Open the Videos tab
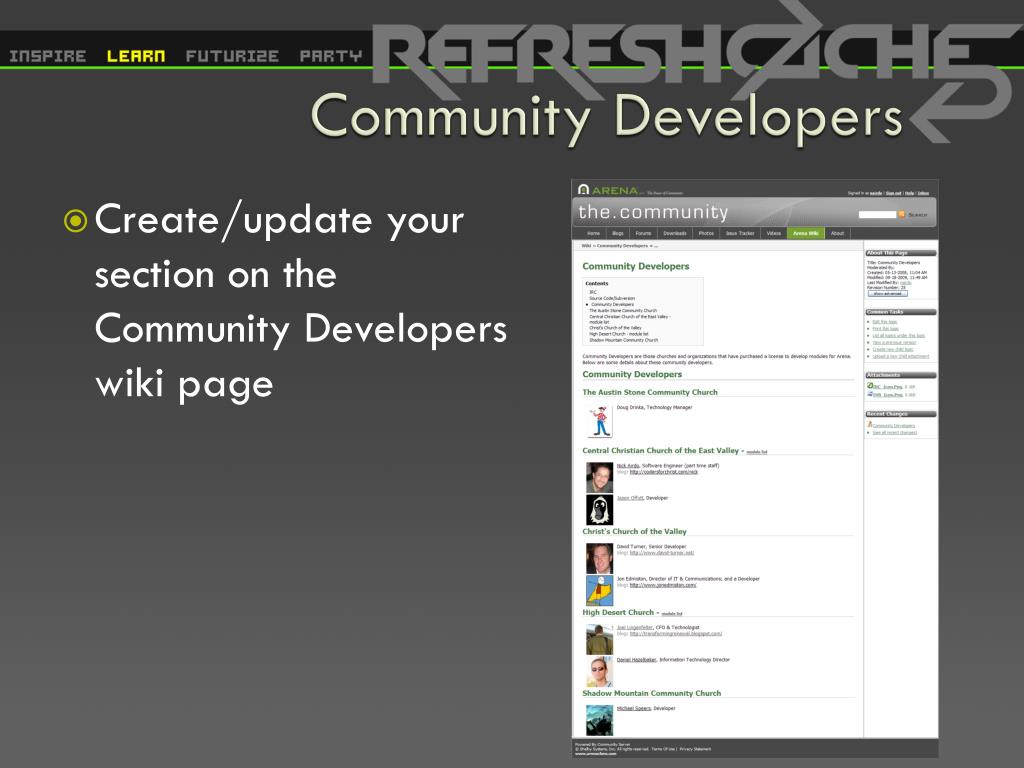This screenshot has height=768, width=1024. pyautogui.click(x=774, y=233)
